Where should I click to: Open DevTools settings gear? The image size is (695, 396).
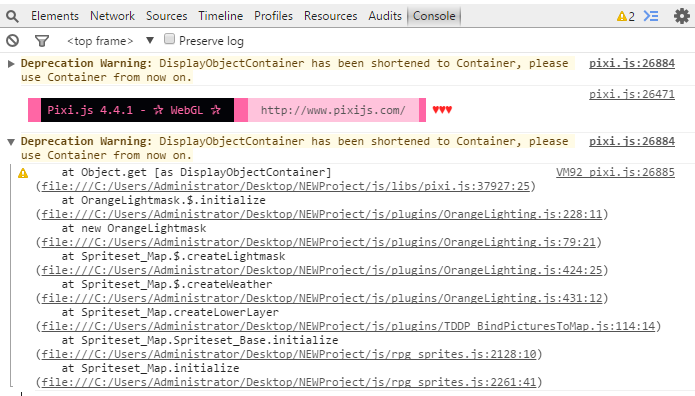(682, 16)
